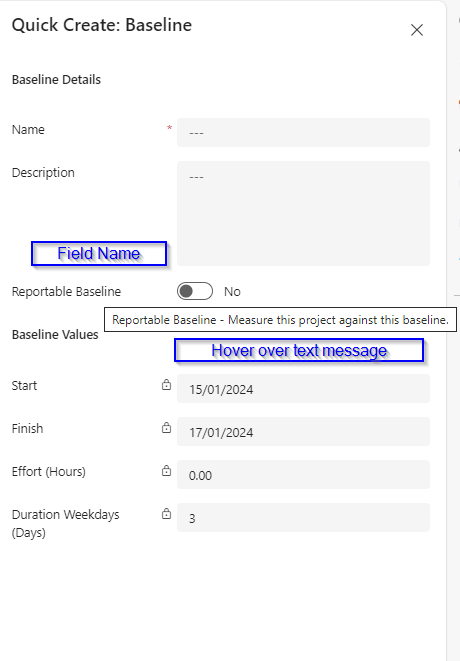The height and width of the screenshot is (661, 460).
Task: Select the Start date field 15/01/2024
Action: pos(303,389)
